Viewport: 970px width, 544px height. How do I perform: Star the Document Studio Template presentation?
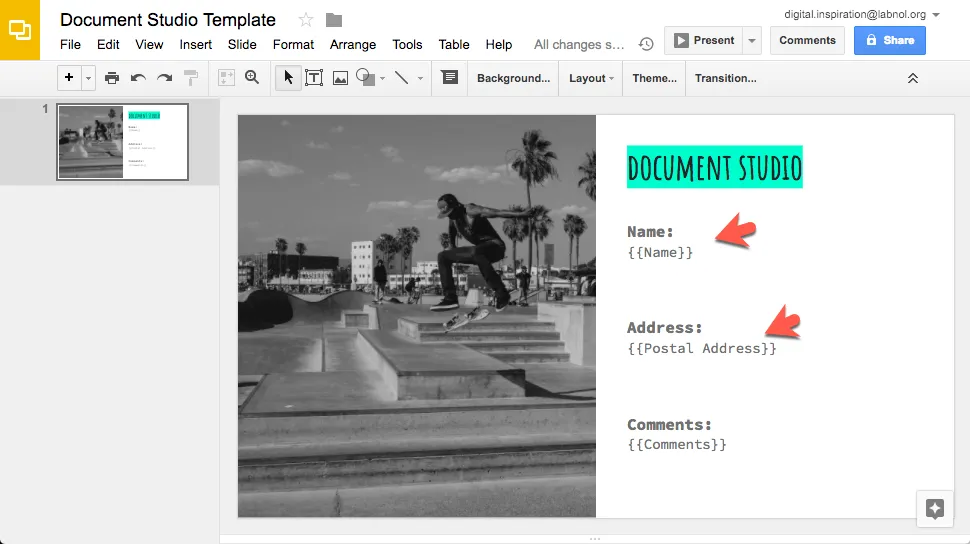tap(306, 20)
